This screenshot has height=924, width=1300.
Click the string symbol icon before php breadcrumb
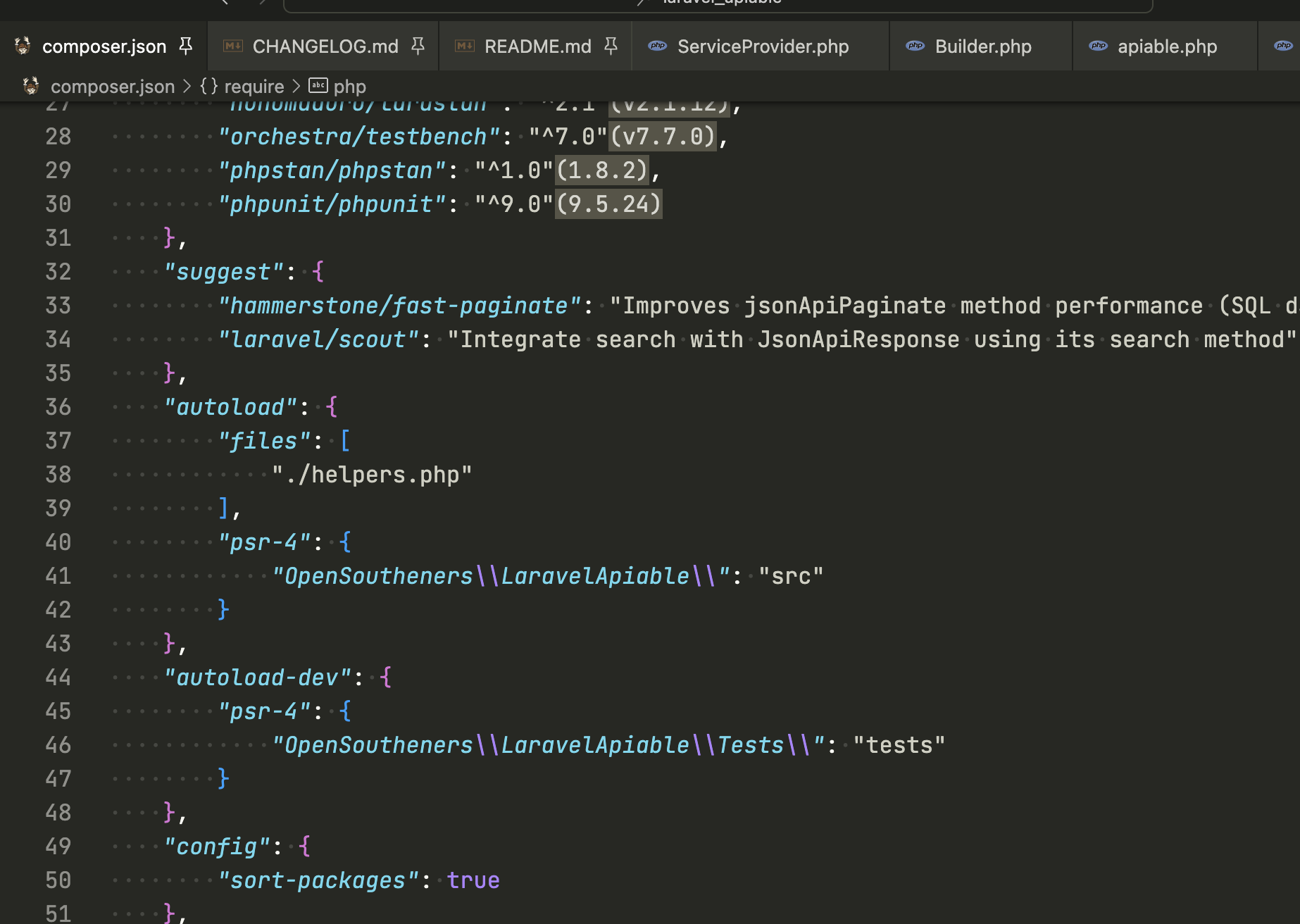coord(318,86)
